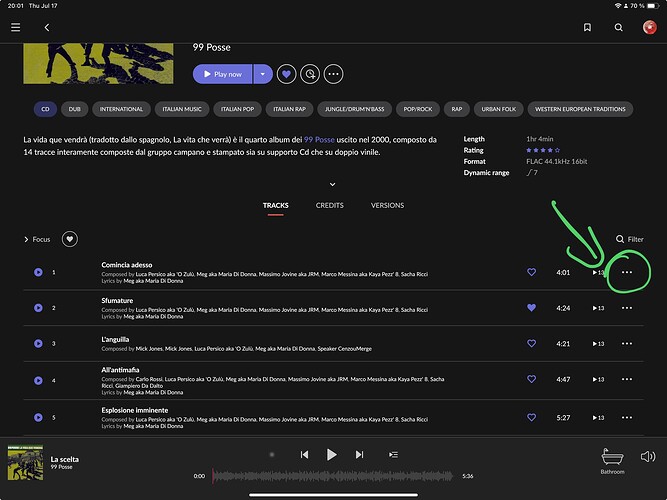Select the ITALIAN RAP genre tag
This screenshot has width=667, height=500.
coord(290,109)
